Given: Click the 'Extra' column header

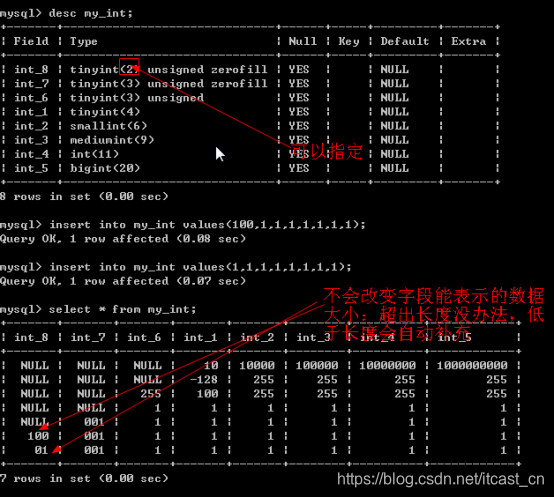Looking at the screenshot, I should [x=468, y=41].
